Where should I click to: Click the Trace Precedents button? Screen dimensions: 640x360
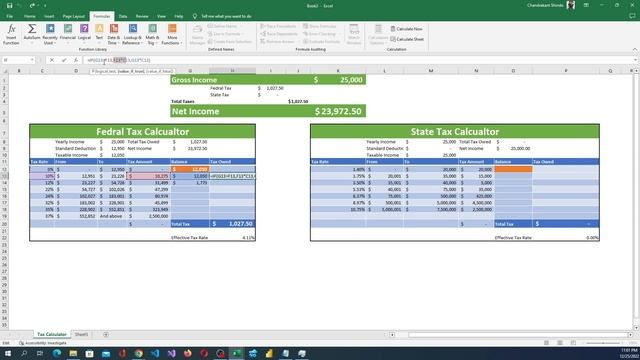pyautogui.click(x=279, y=26)
